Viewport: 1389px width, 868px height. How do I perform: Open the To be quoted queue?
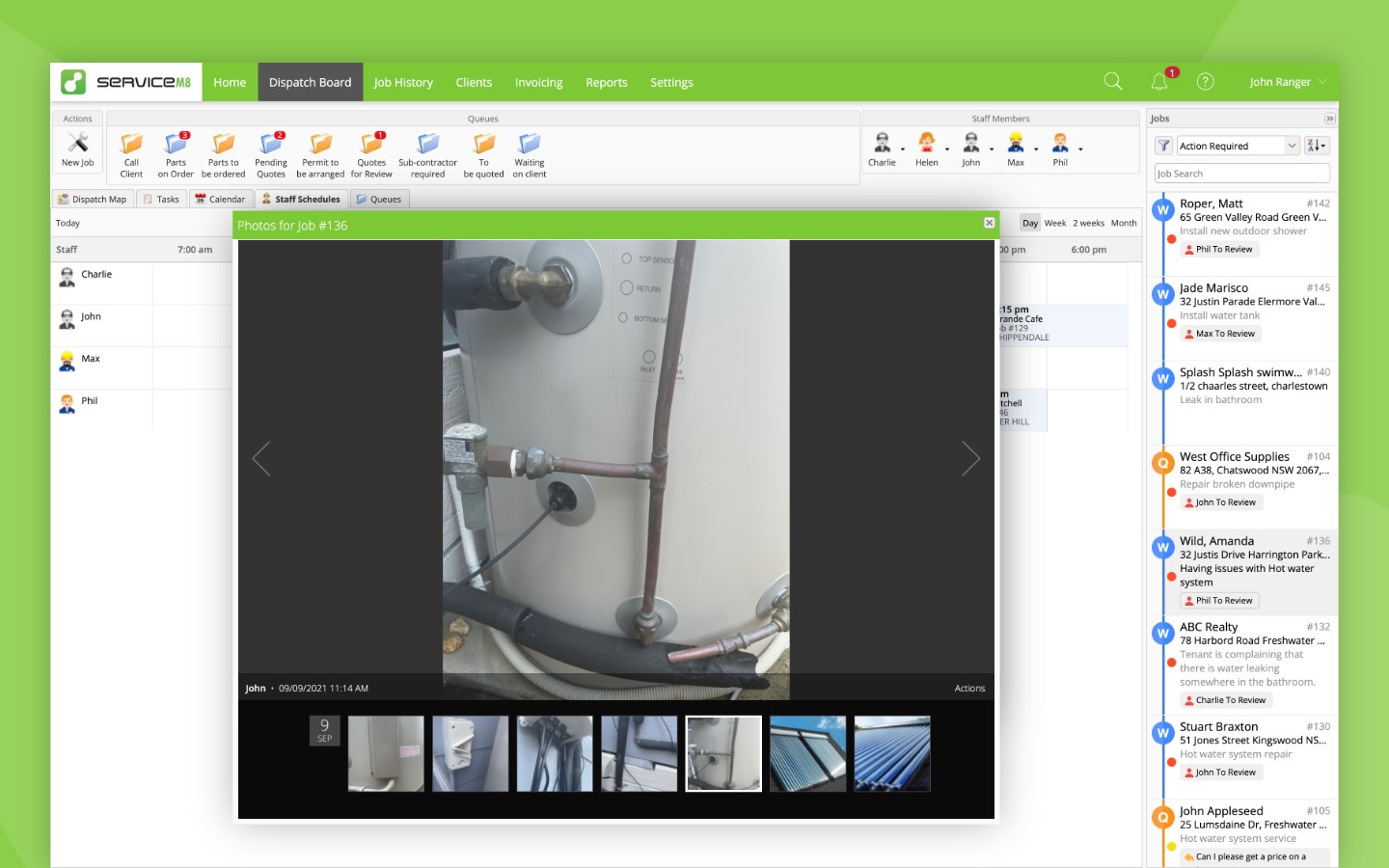pos(483,155)
